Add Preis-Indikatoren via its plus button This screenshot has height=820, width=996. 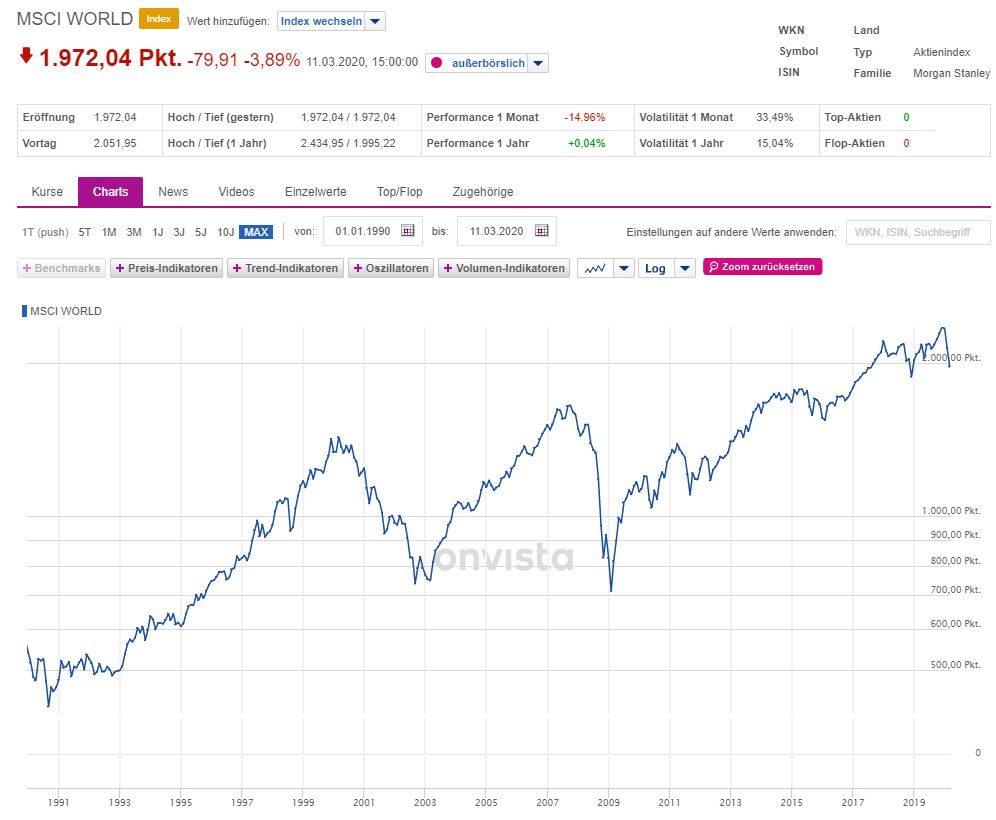pos(120,268)
